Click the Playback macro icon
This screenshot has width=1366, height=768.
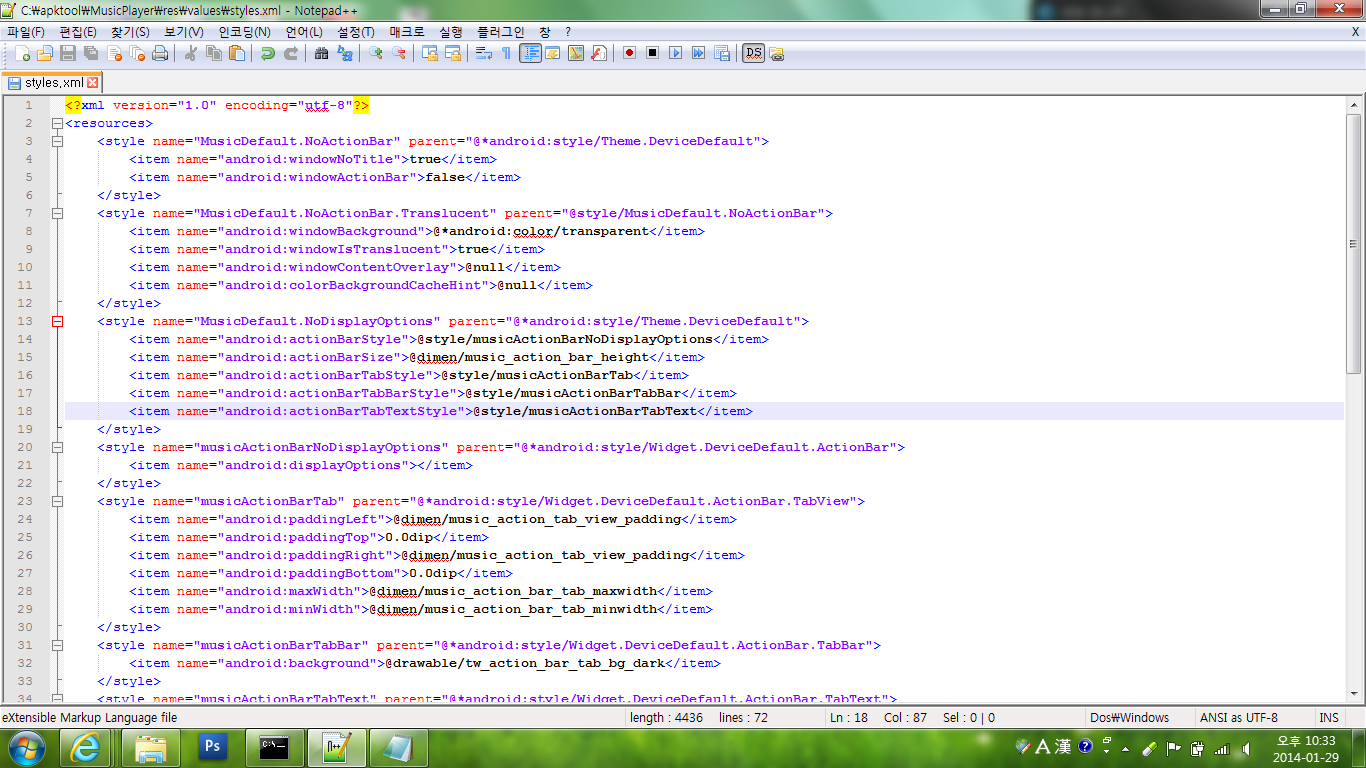click(x=675, y=53)
